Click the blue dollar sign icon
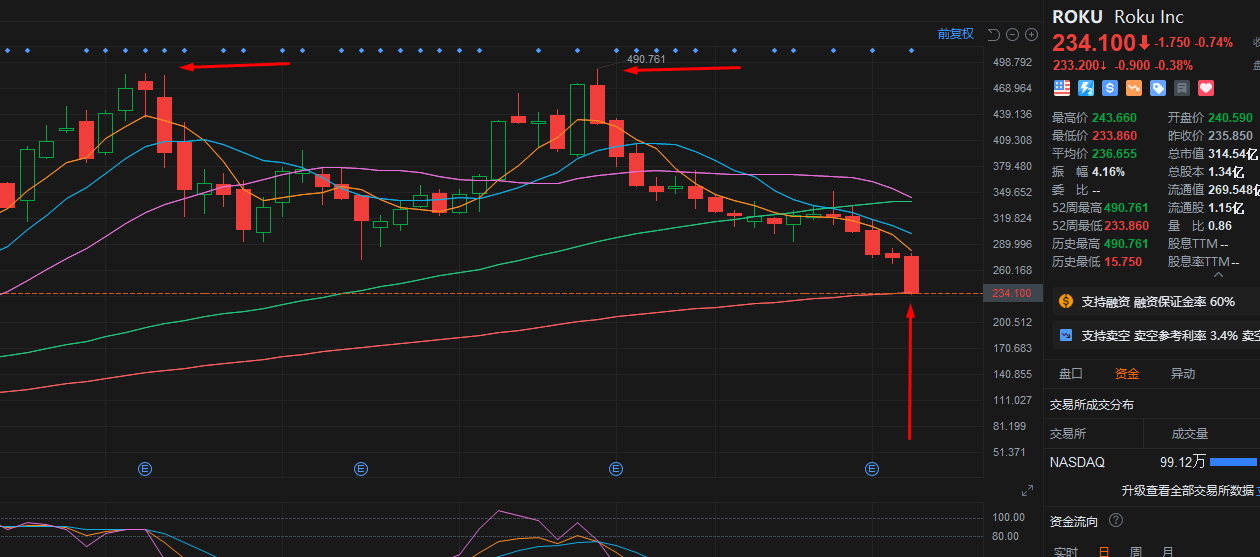 click(1109, 88)
